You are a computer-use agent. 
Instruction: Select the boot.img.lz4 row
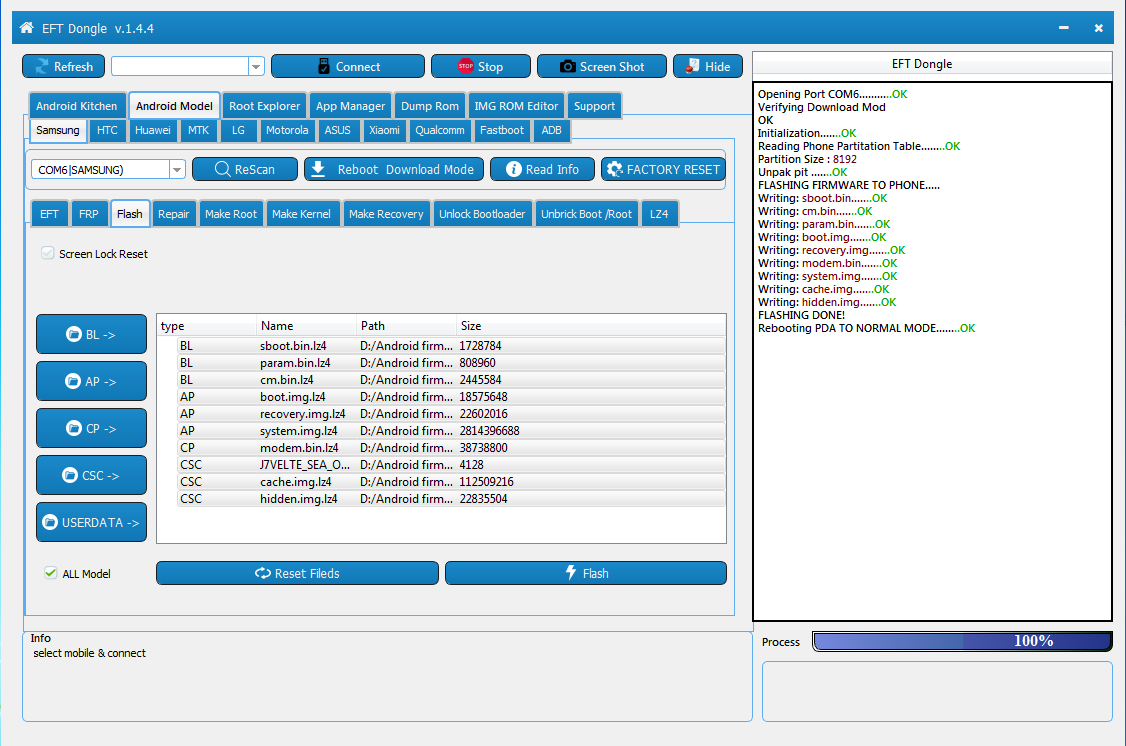click(451, 396)
